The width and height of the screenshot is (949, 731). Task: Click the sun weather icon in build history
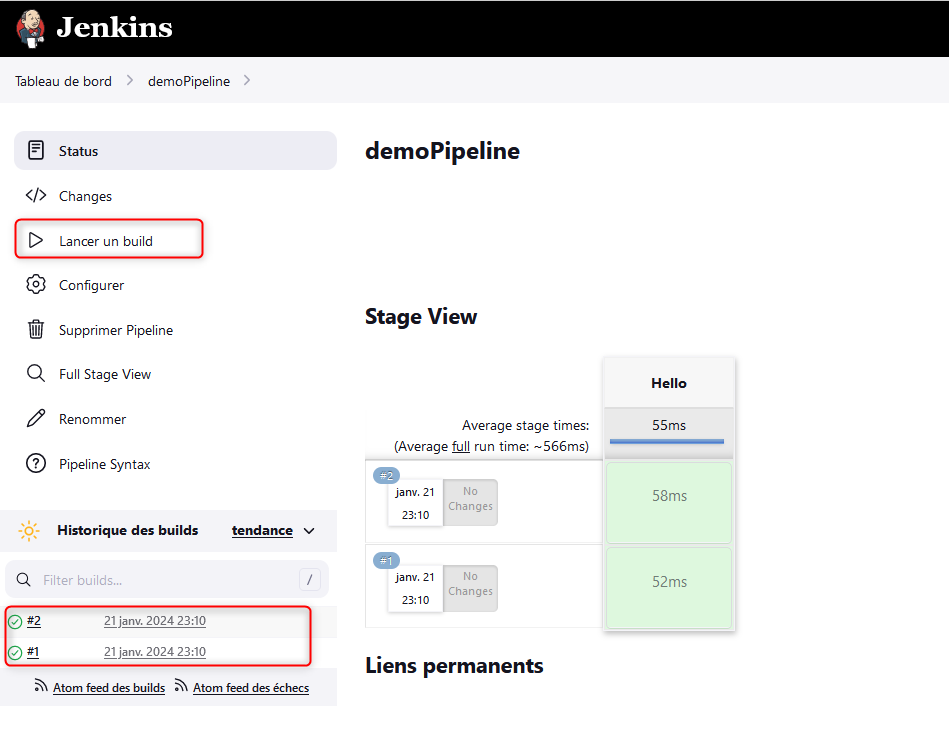point(28,531)
